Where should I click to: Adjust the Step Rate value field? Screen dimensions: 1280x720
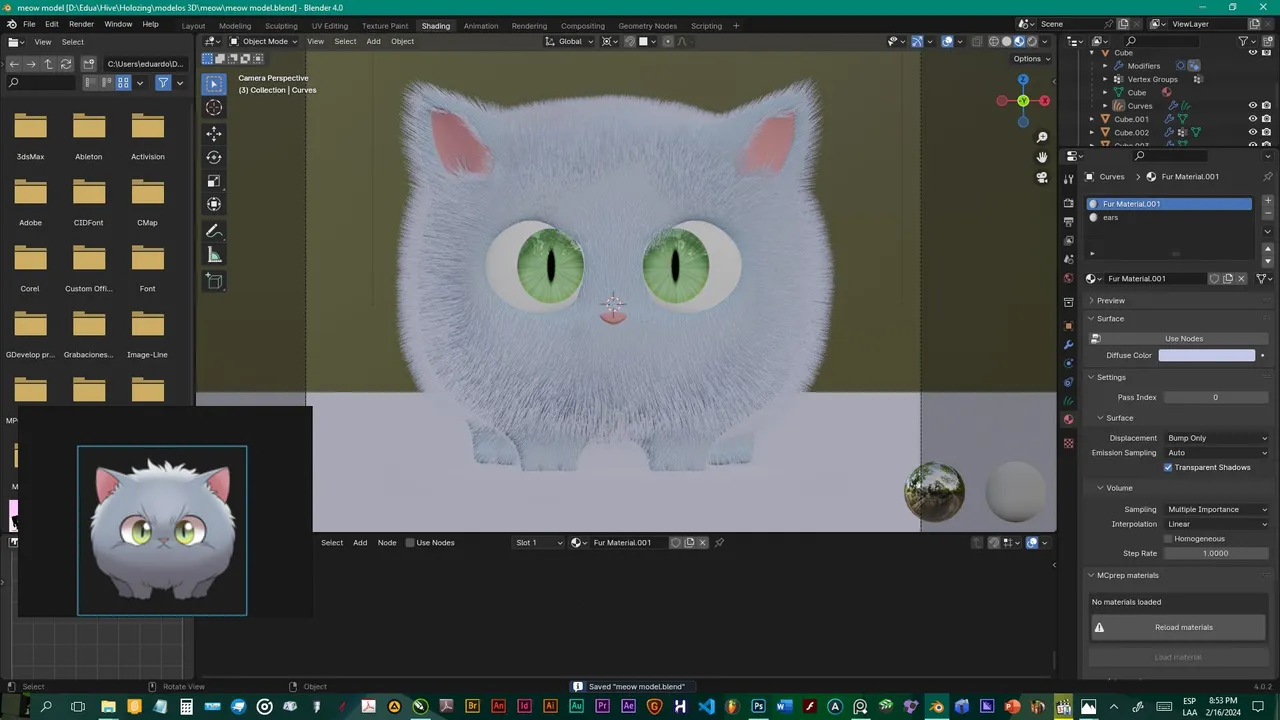tap(1215, 553)
